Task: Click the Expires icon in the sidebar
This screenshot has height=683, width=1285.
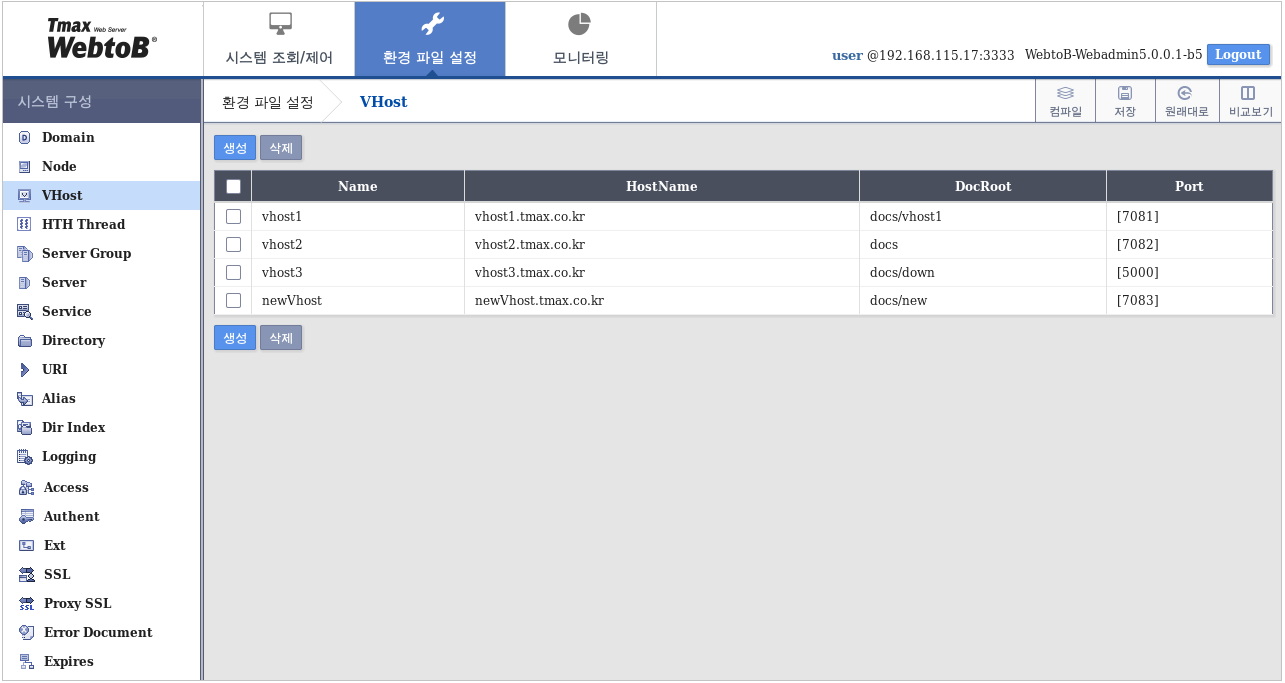Action: 27,662
